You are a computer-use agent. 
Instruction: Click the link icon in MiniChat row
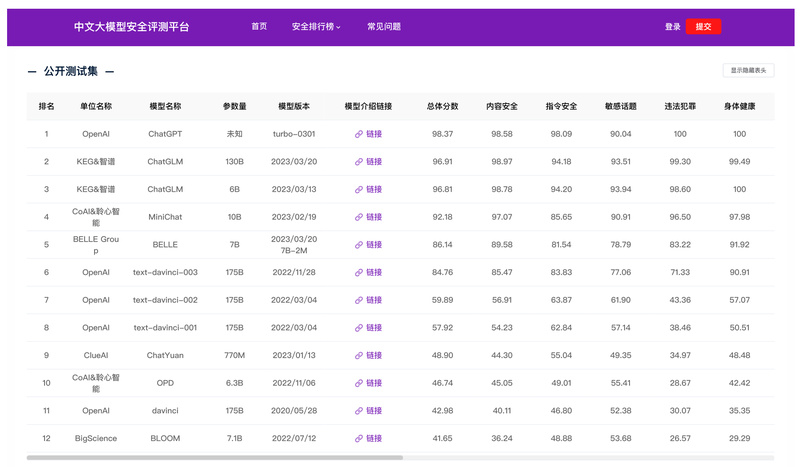click(x=359, y=217)
